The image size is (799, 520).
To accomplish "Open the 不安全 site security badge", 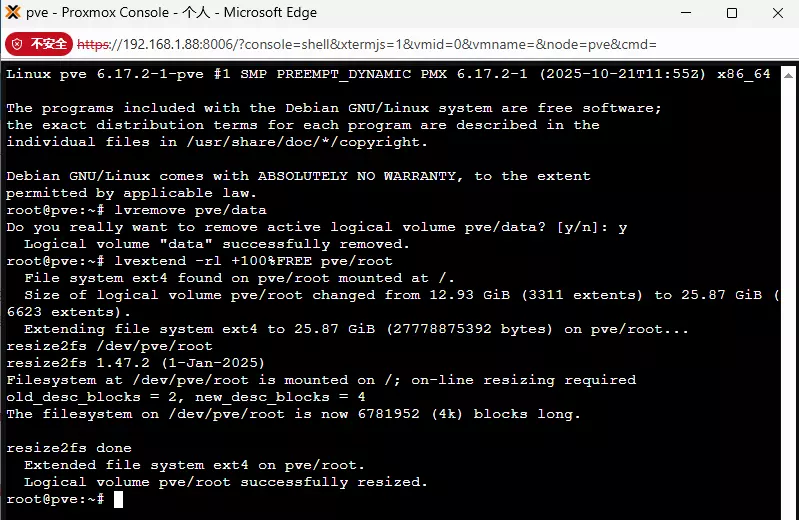I will 39,44.
